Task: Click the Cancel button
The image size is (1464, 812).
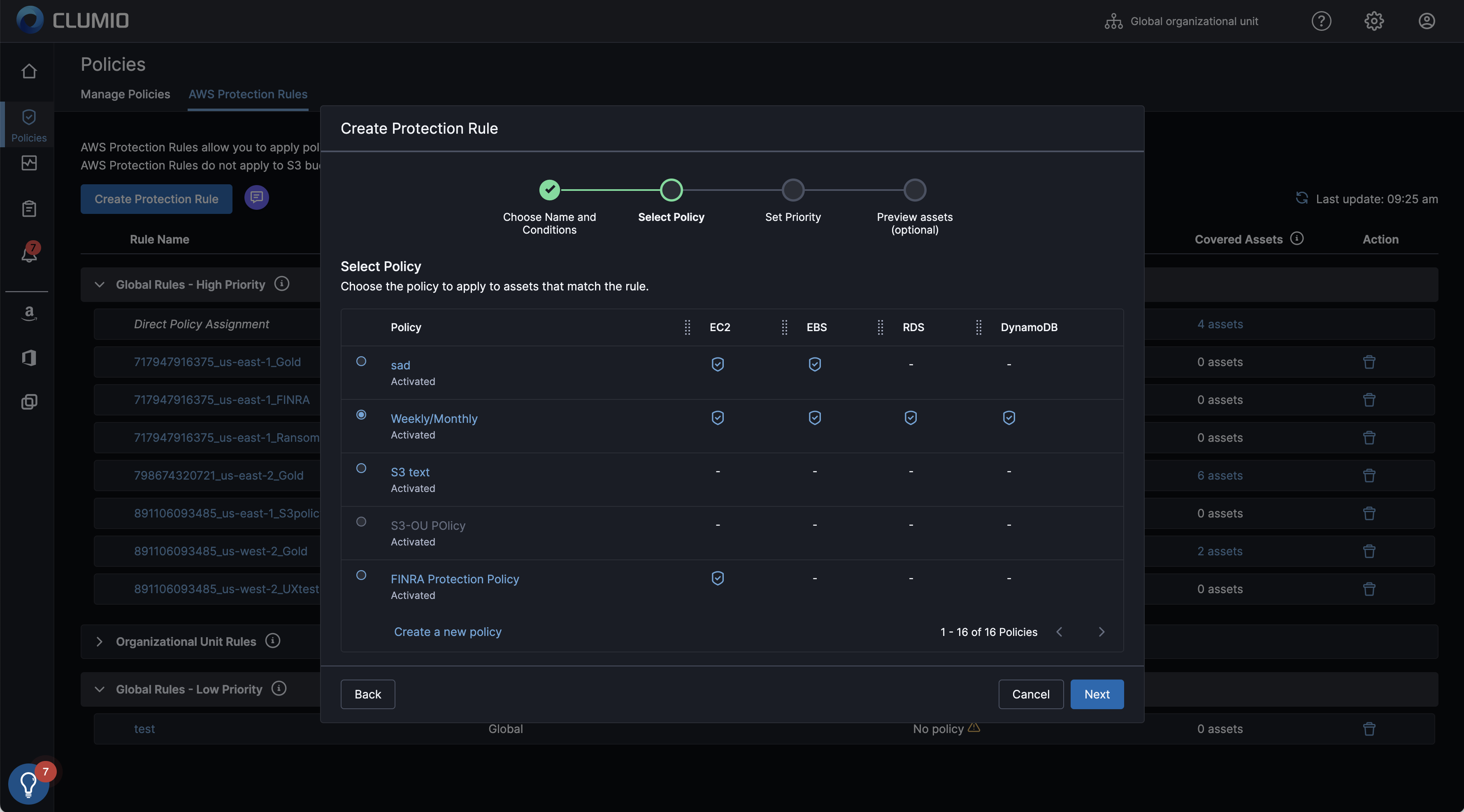Action: click(x=1030, y=694)
